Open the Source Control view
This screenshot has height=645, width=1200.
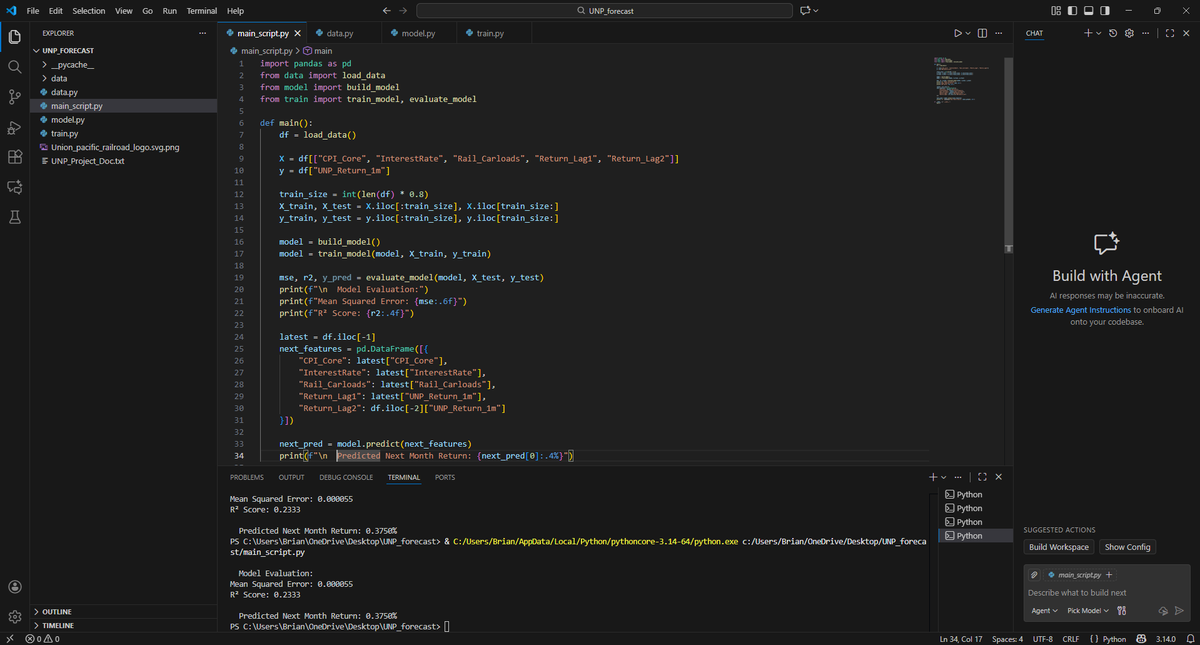click(14, 97)
